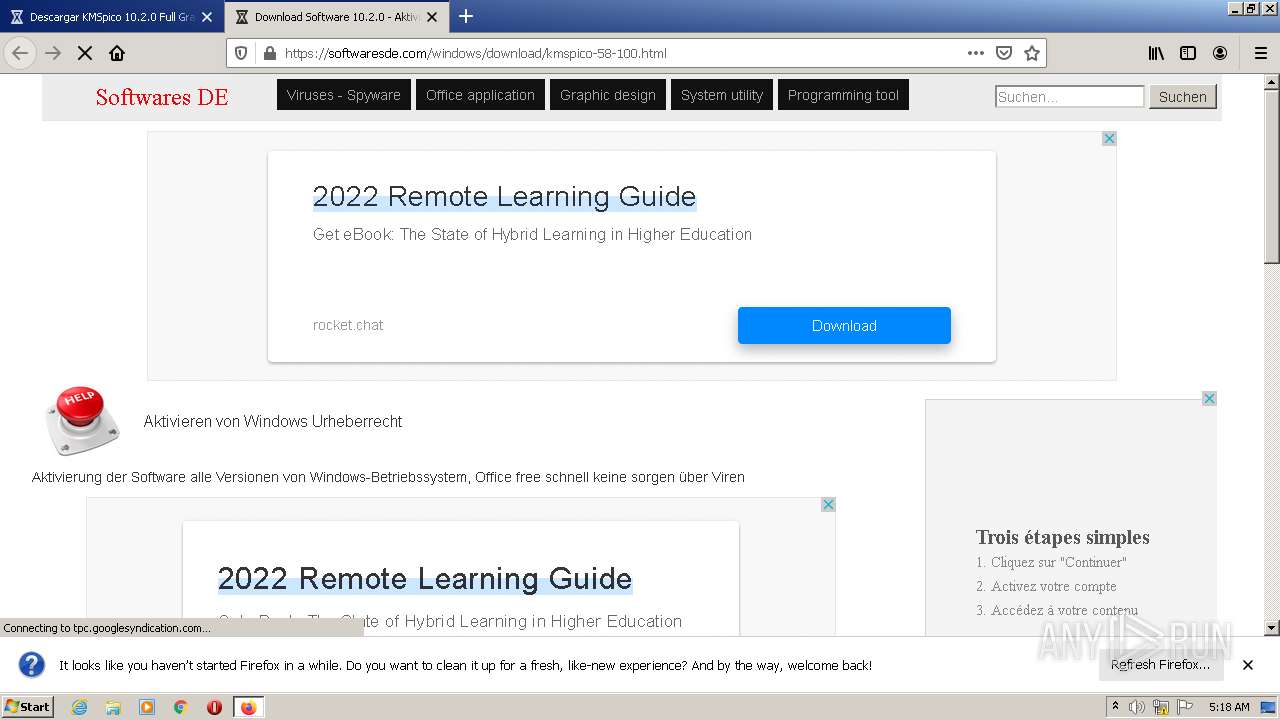Open Office application category
Image resolution: width=1280 pixels, height=720 pixels.
pos(480,95)
